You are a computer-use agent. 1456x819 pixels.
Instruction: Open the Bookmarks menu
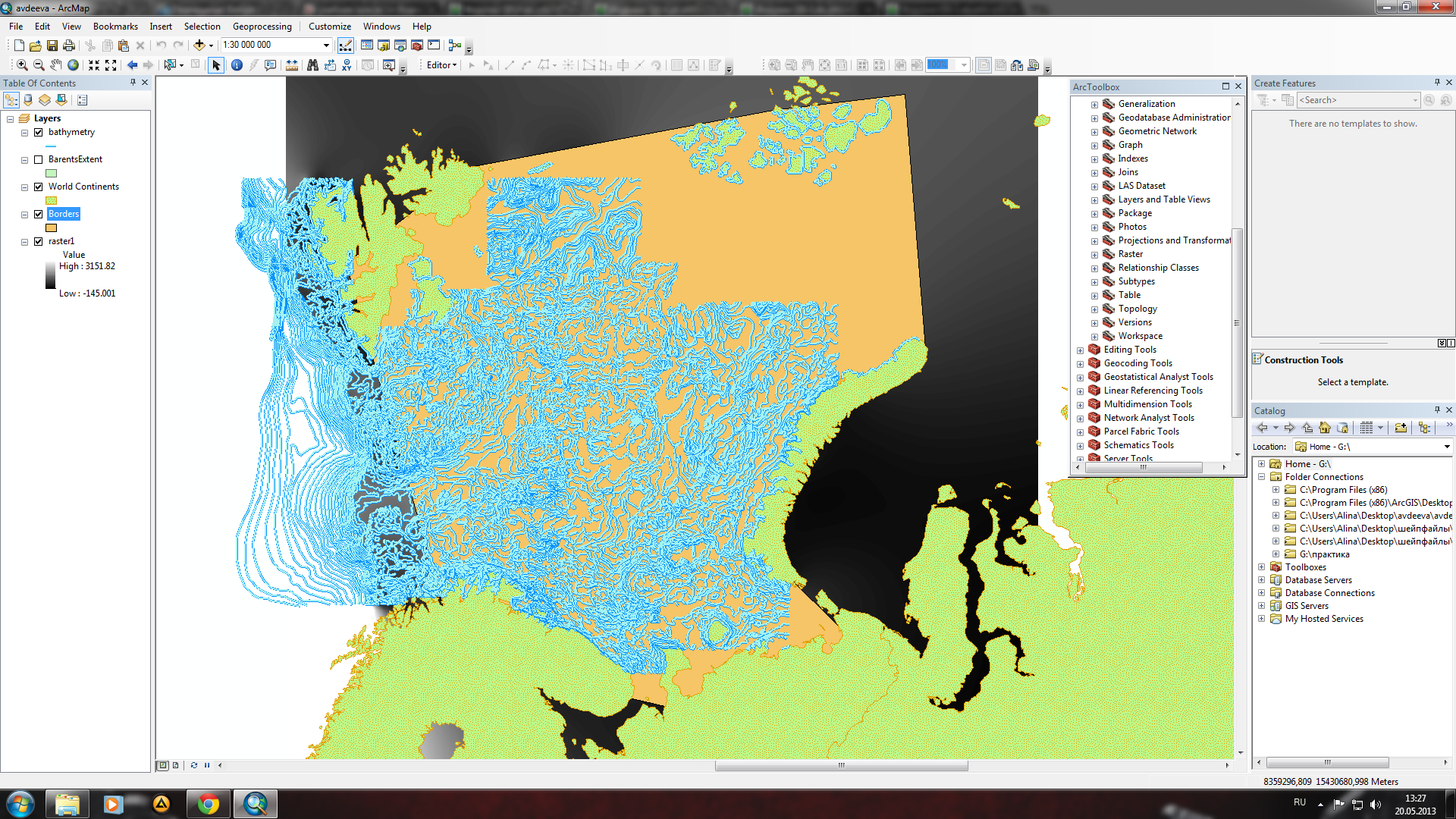[115, 27]
